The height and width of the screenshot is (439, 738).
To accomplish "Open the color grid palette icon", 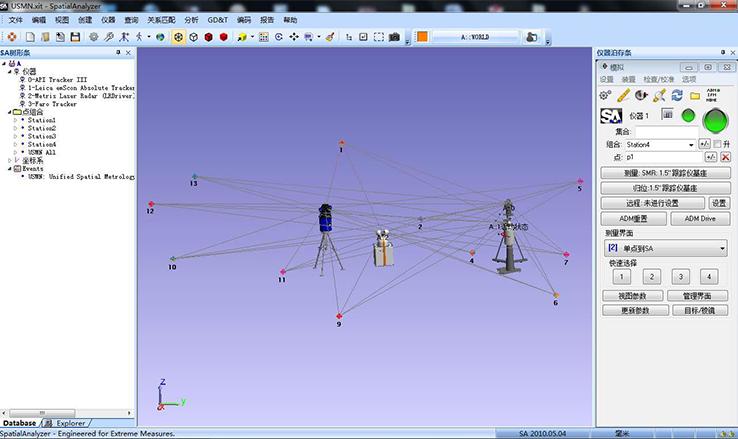I will [x=264, y=37].
